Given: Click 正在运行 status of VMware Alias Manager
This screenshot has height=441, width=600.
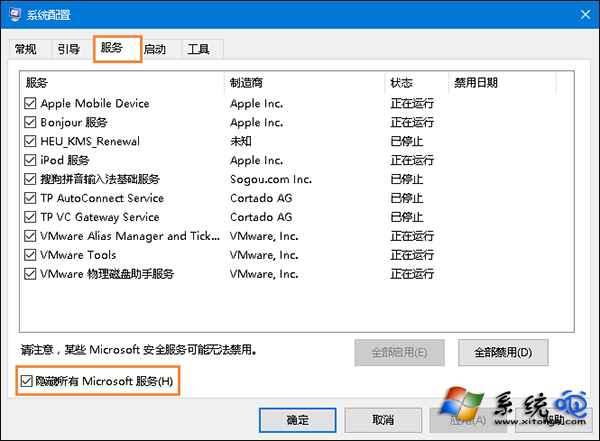Looking at the screenshot, I should click(x=412, y=236).
